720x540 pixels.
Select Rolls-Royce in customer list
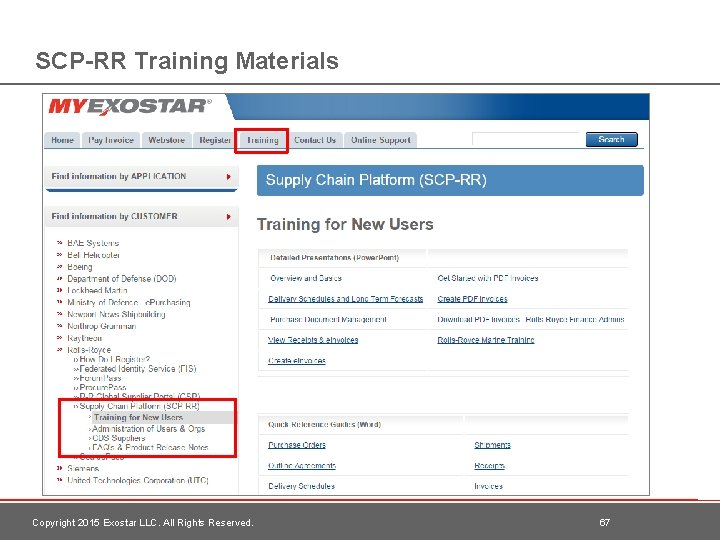point(89,350)
